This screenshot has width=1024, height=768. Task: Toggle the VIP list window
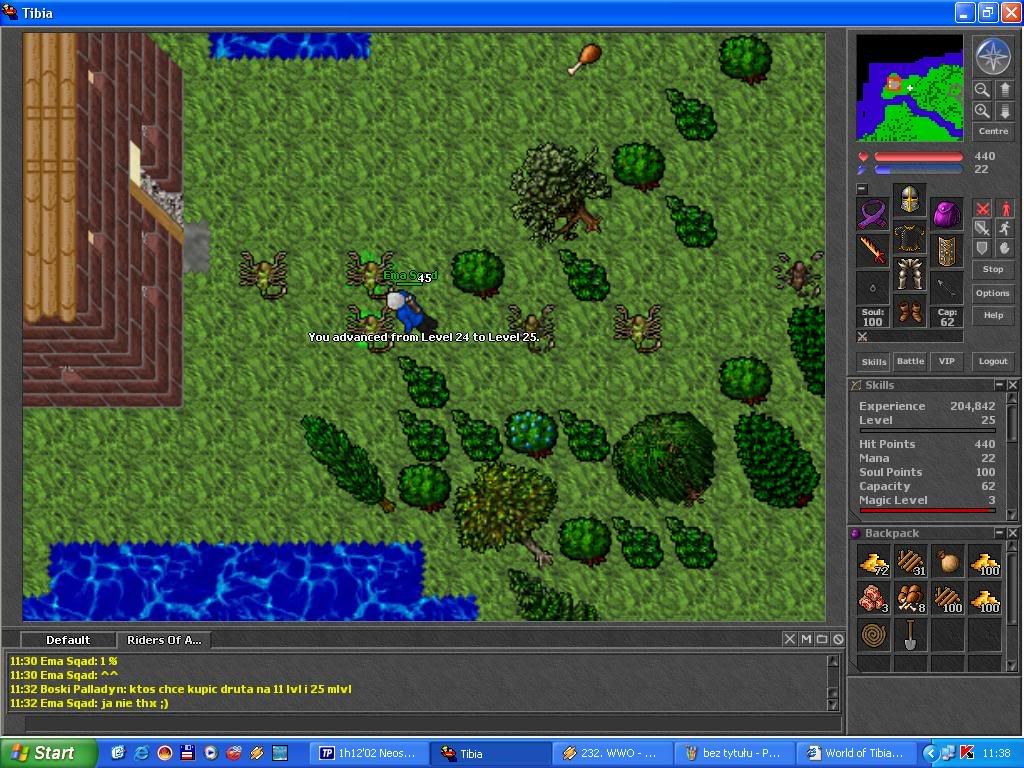coord(946,361)
